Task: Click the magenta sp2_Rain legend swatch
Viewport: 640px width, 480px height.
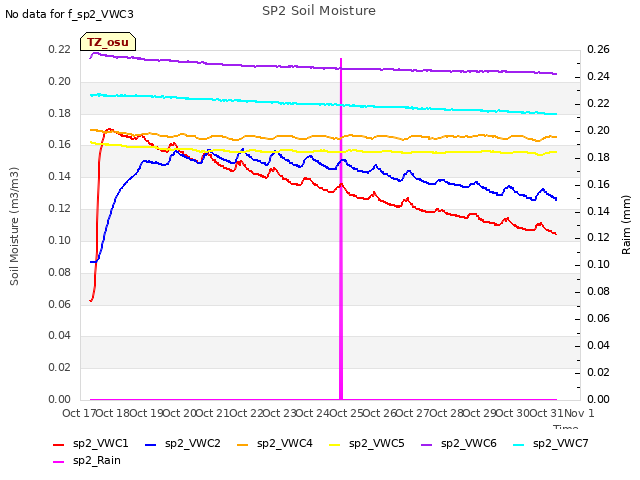Action: click(x=59, y=462)
